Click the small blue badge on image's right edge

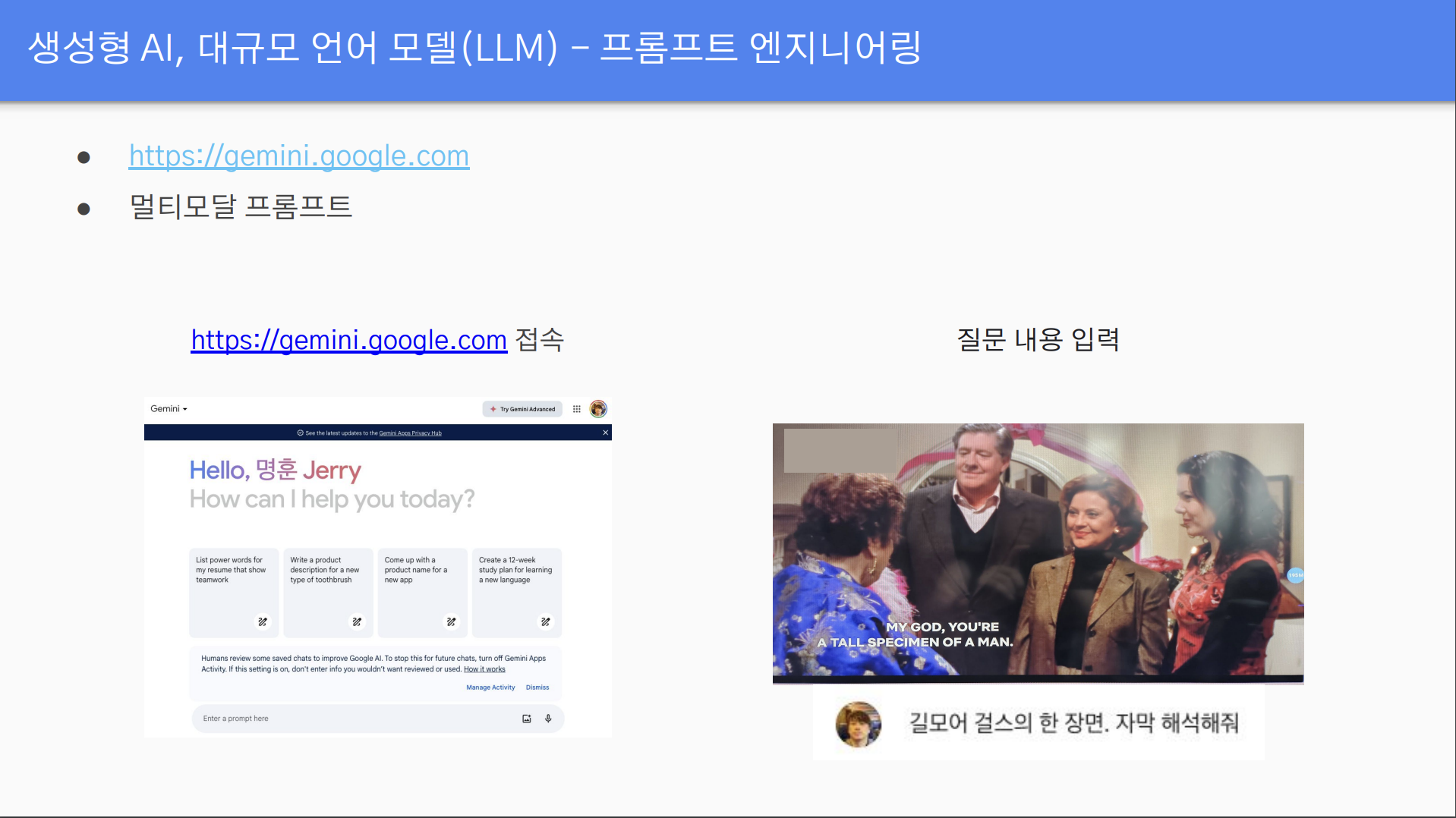1295,575
